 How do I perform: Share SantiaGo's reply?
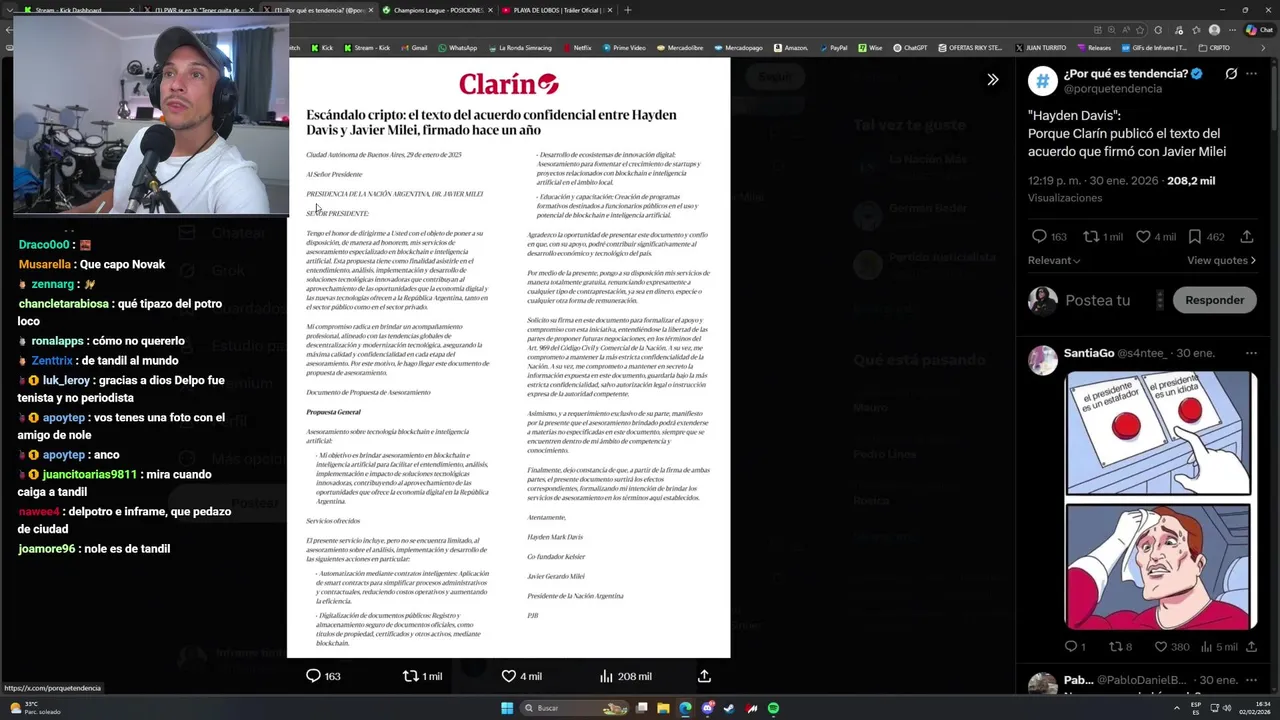[x=1251, y=647]
